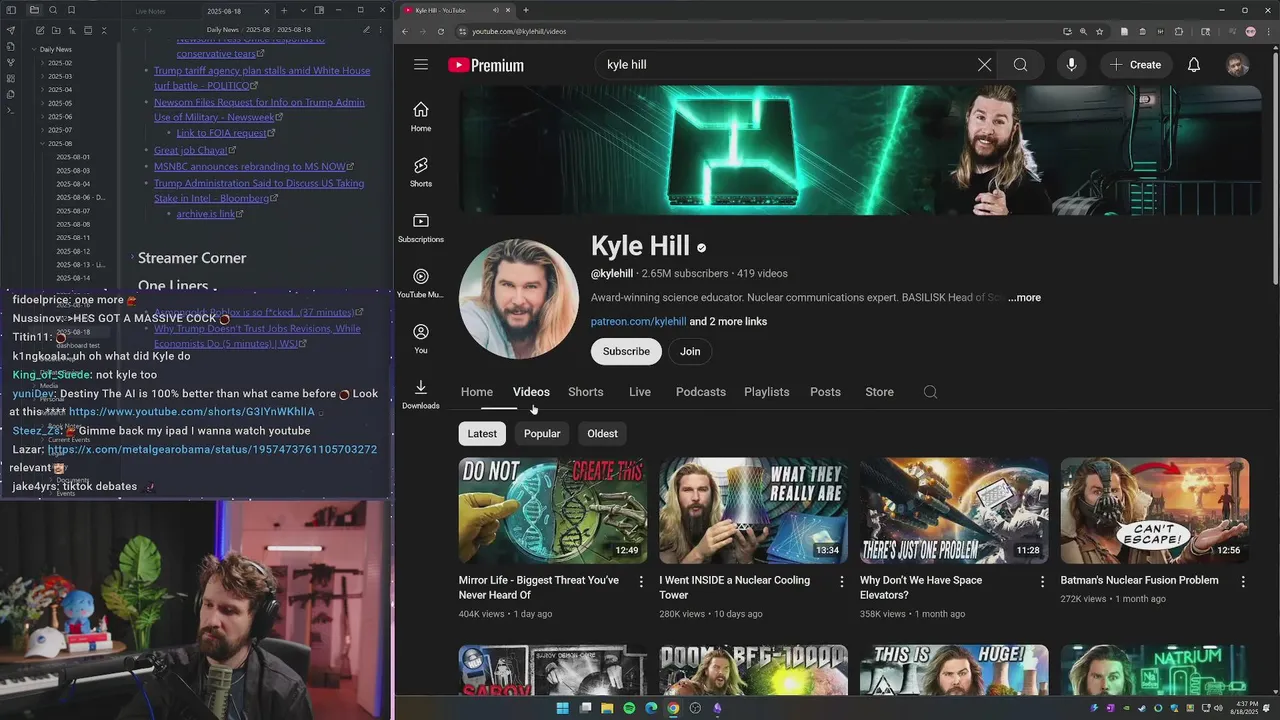
Task: Start voice search with the microphone
Action: 1071,65
